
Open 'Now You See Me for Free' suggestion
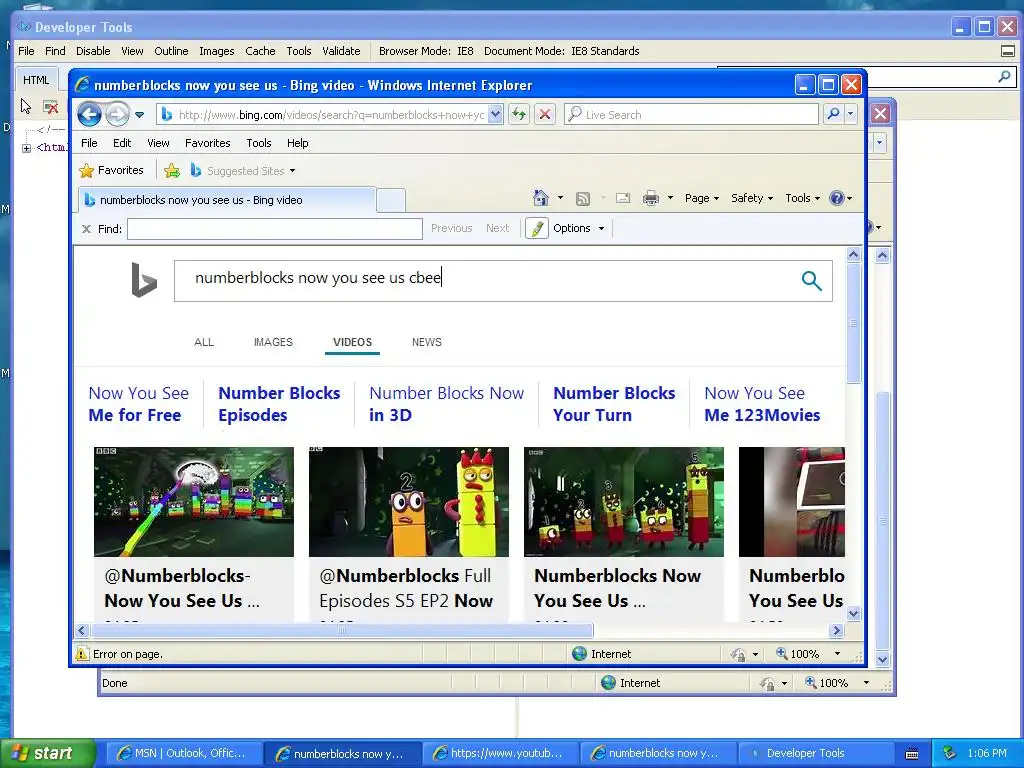pos(138,404)
